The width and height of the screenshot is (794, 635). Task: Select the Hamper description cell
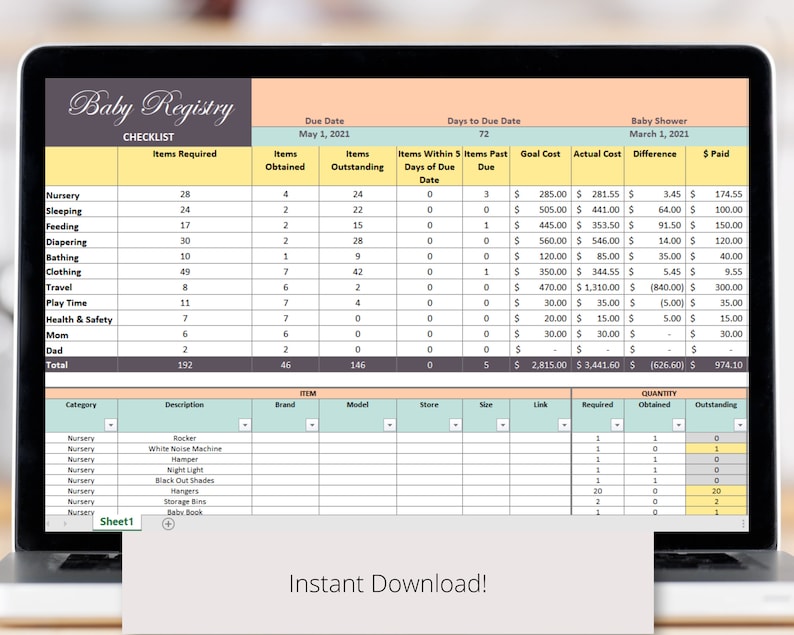click(185, 459)
